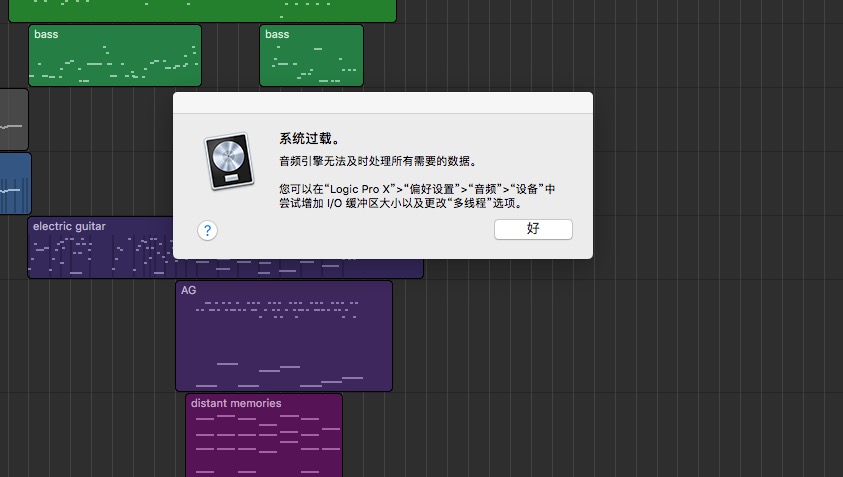
Task: Select the blue audio region at left edge
Action: pos(15,183)
